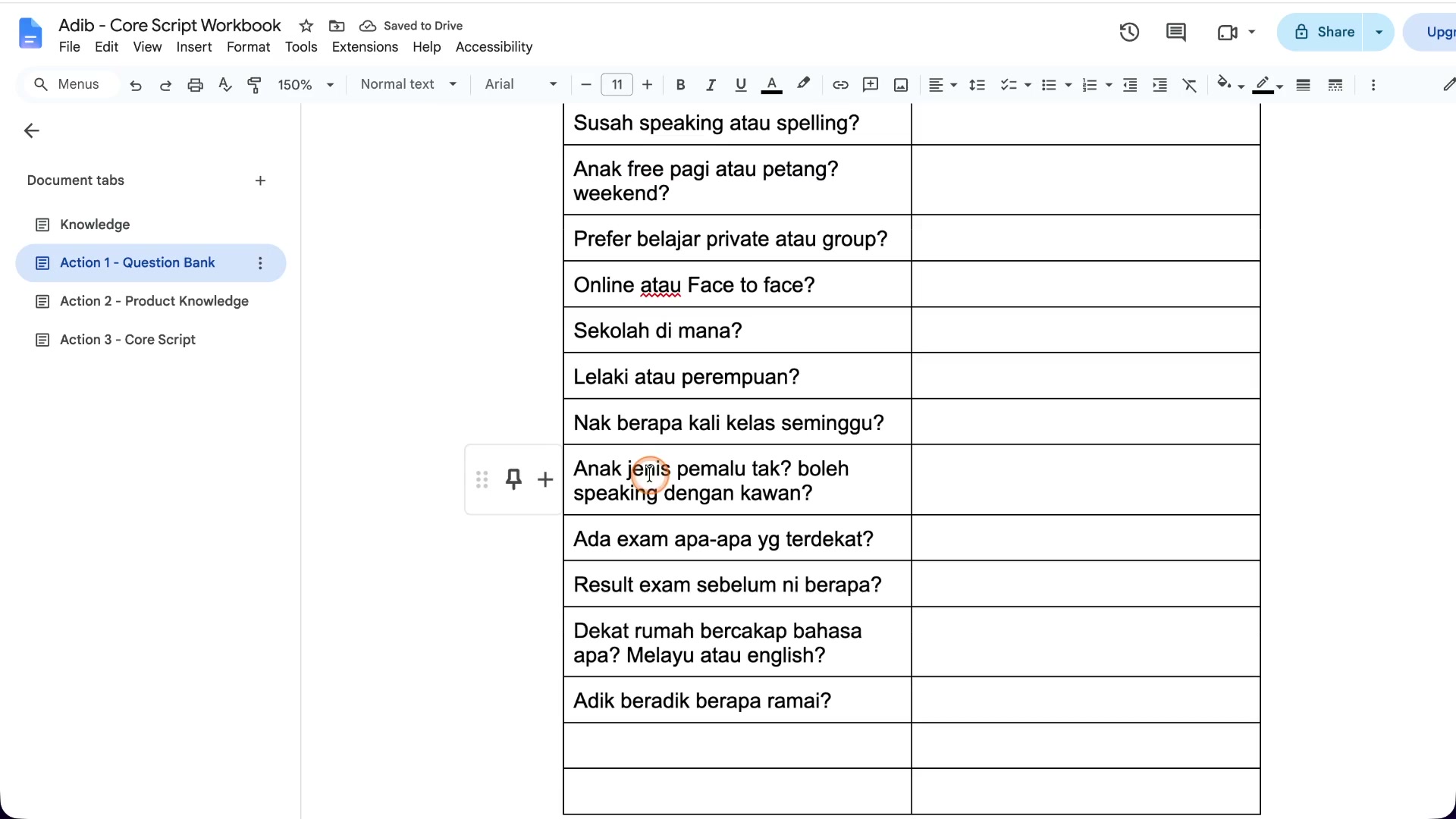Image resolution: width=1456 pixels, height=819 pixels.
Task: Switch to Action 2 - Product Knowledge tab
Action: [x=151, y=301]
